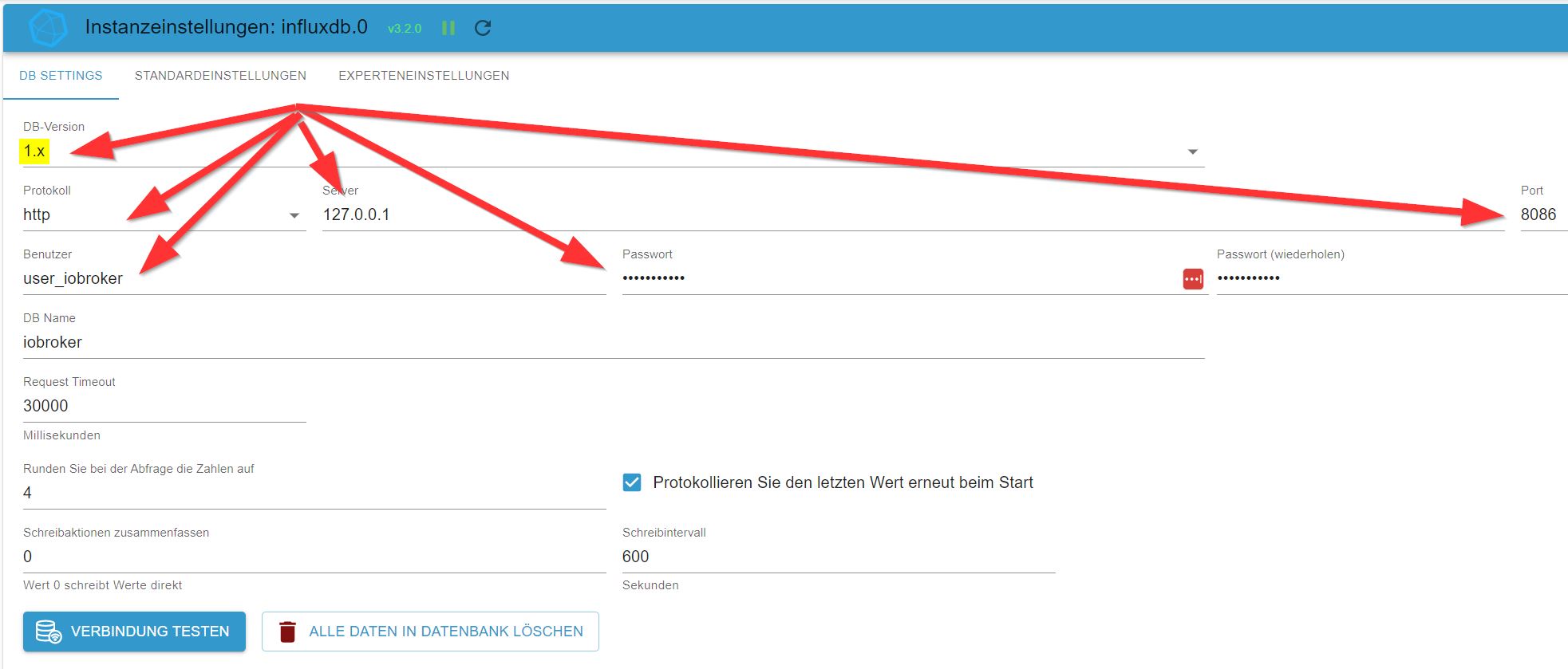
Task: Click the 'Protokollieren Sie den letzten Wert' label
Action: point(843,482)
